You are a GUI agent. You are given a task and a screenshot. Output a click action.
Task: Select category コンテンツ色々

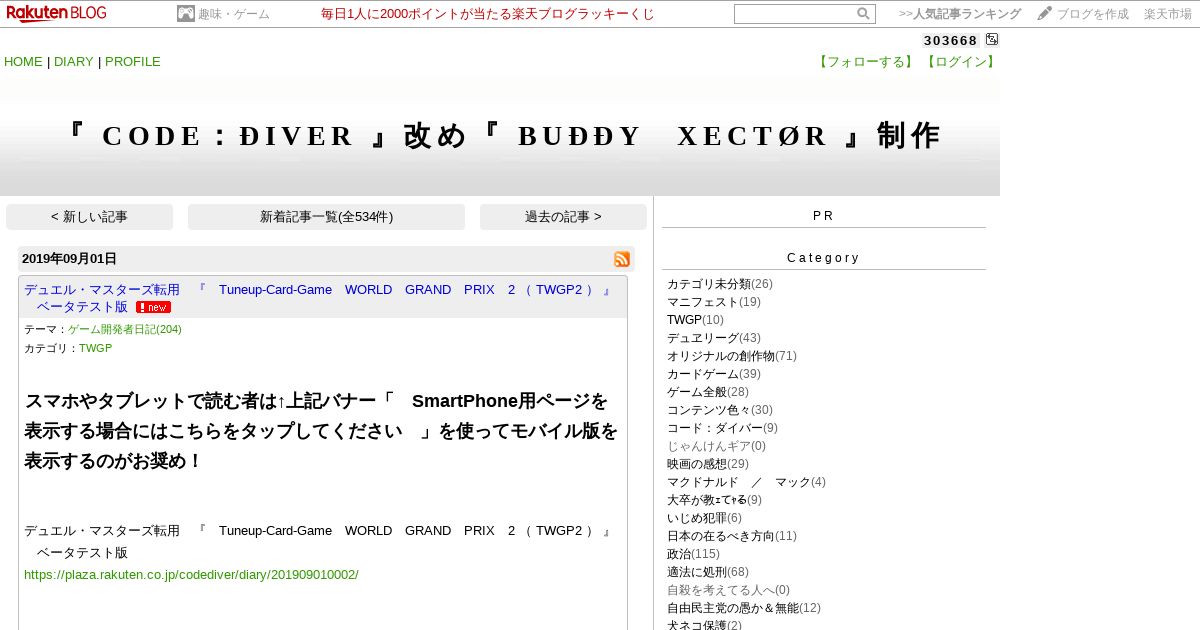709,410
